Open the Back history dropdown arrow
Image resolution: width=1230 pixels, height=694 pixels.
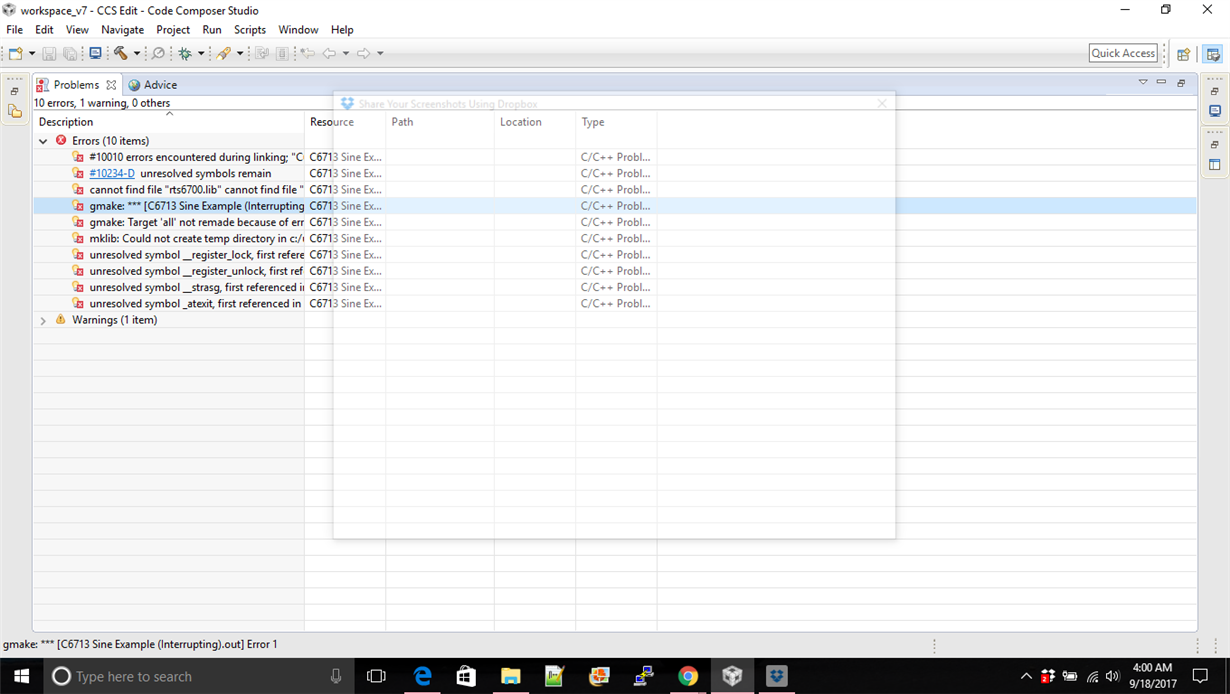[x=346, y=53]
